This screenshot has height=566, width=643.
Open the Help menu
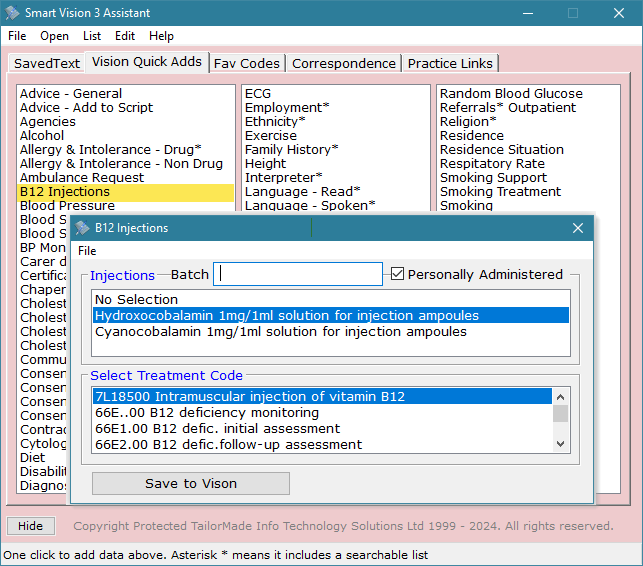pyautogui.click(x=161, y=36)
